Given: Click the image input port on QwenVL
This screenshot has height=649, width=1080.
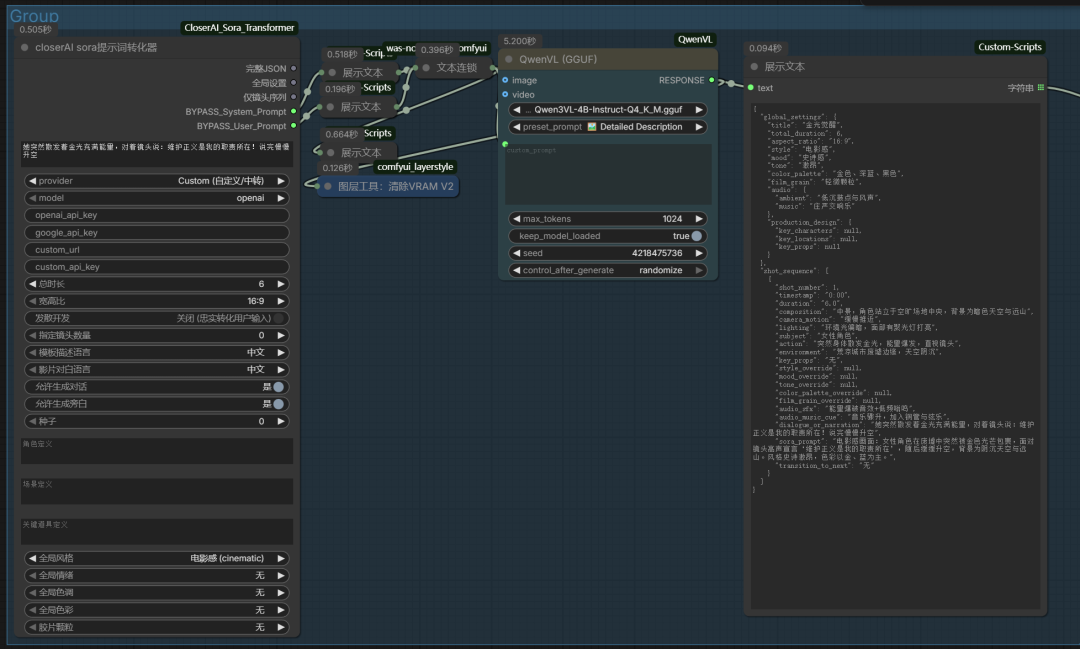Looking at the screenshot, I should tap(505, 80).
